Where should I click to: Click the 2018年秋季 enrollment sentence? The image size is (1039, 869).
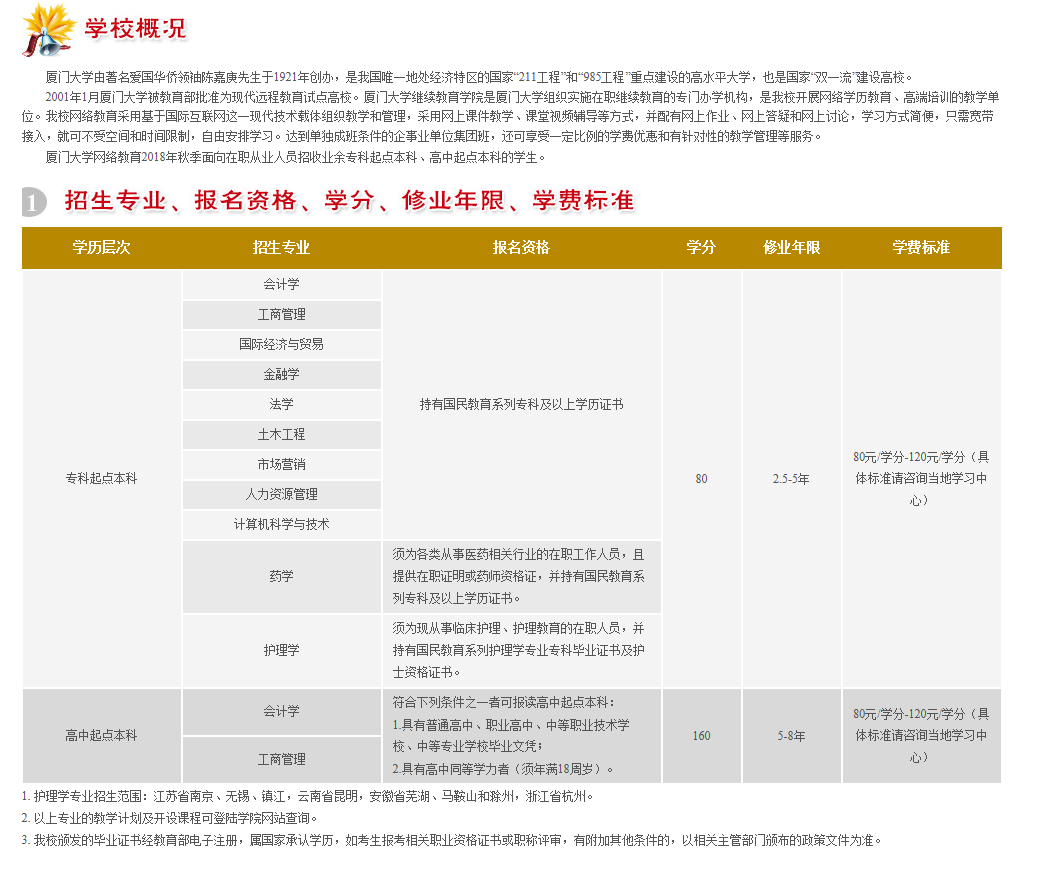tap(296, 158)
